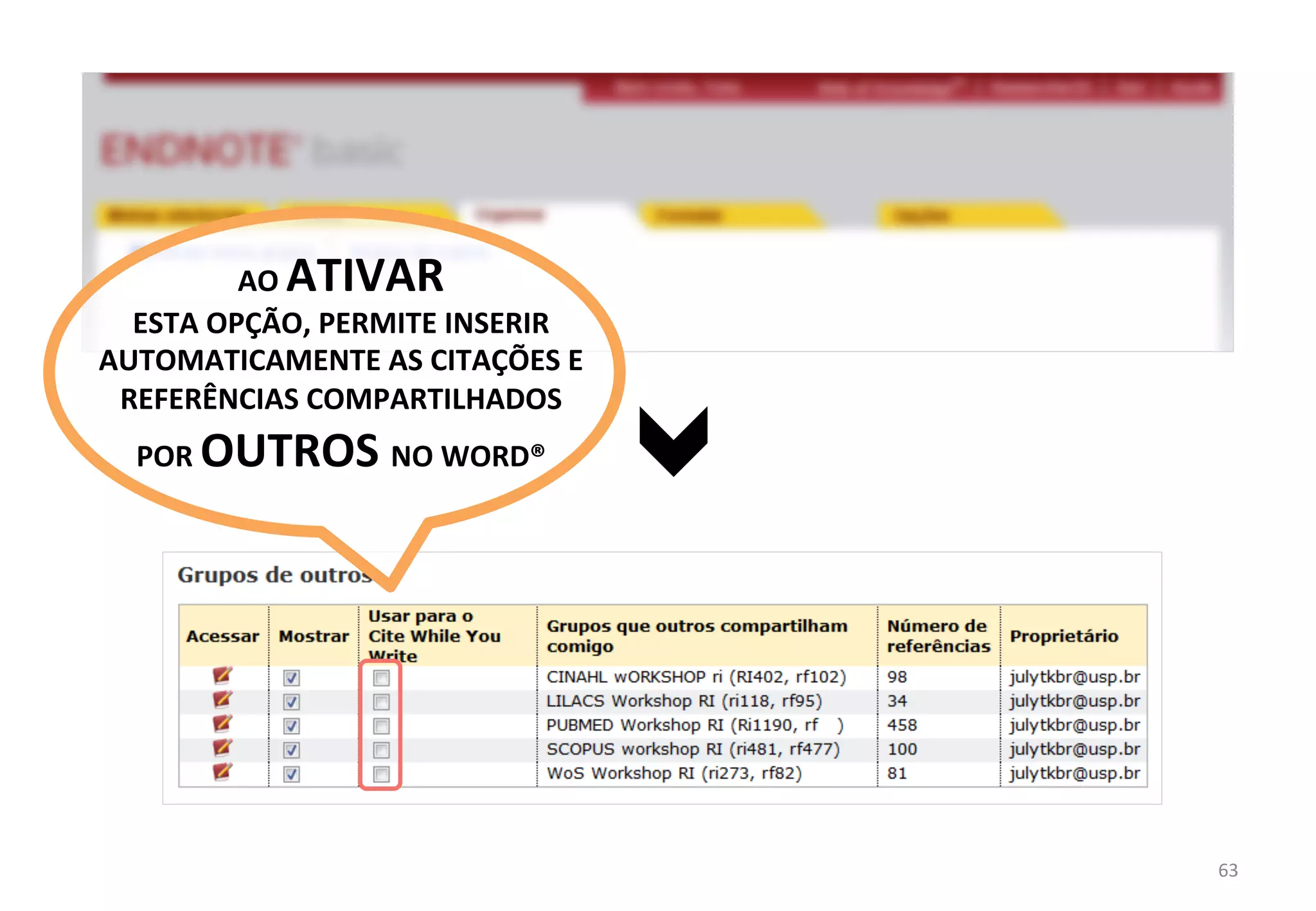Click the Número de referências column header
1316x911 pixels.
click(938, 636)
